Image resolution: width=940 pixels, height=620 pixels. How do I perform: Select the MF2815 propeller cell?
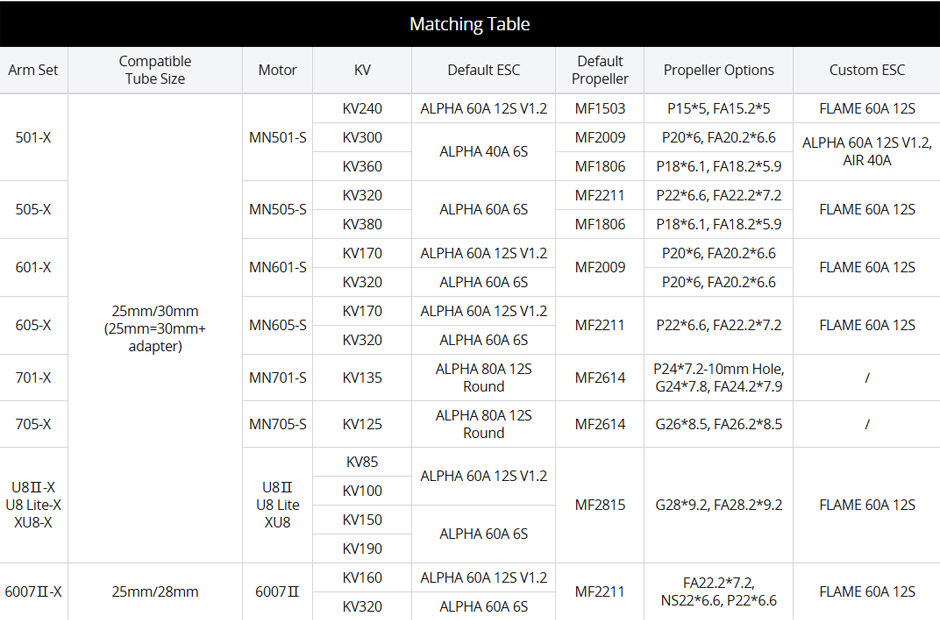click(599, 505)
